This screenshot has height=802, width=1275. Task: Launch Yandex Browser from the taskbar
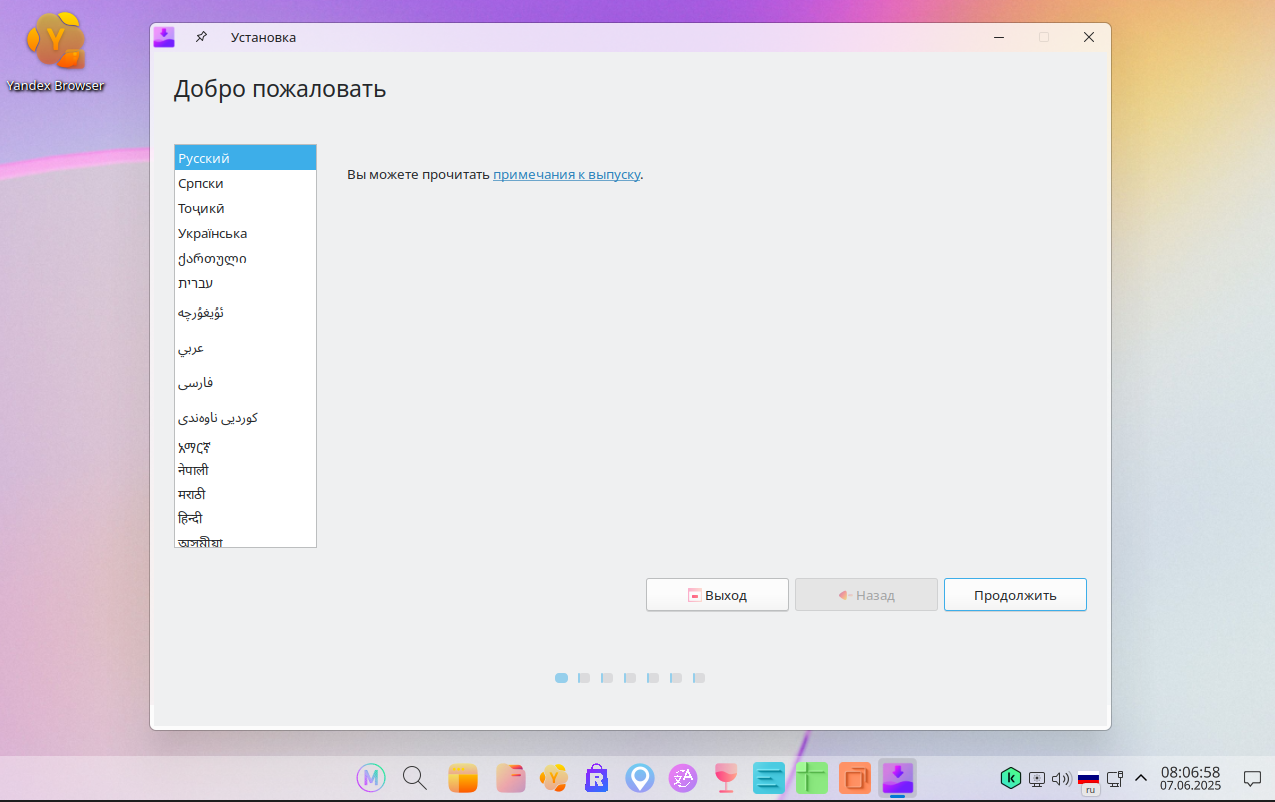[x=554, y=777]
